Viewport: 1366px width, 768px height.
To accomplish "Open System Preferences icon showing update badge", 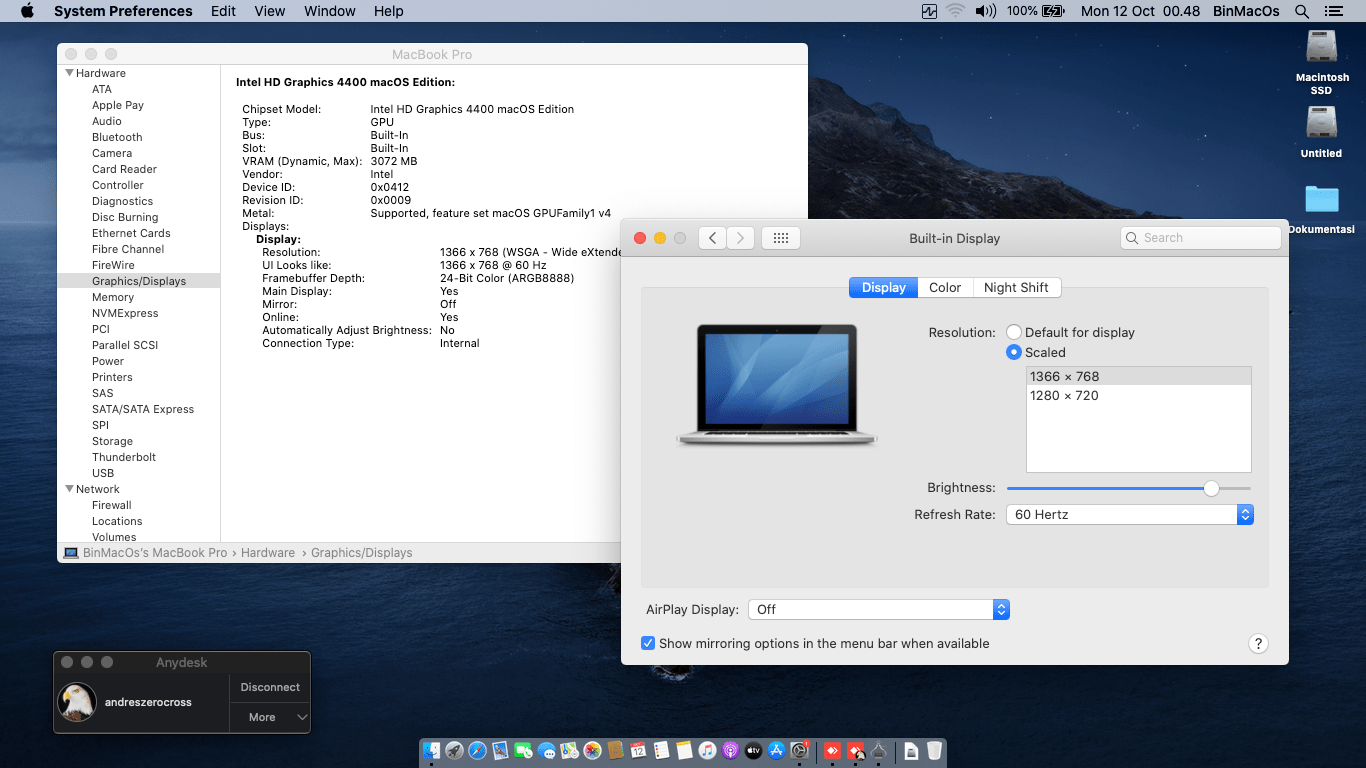I will click(x=800, y=750).
